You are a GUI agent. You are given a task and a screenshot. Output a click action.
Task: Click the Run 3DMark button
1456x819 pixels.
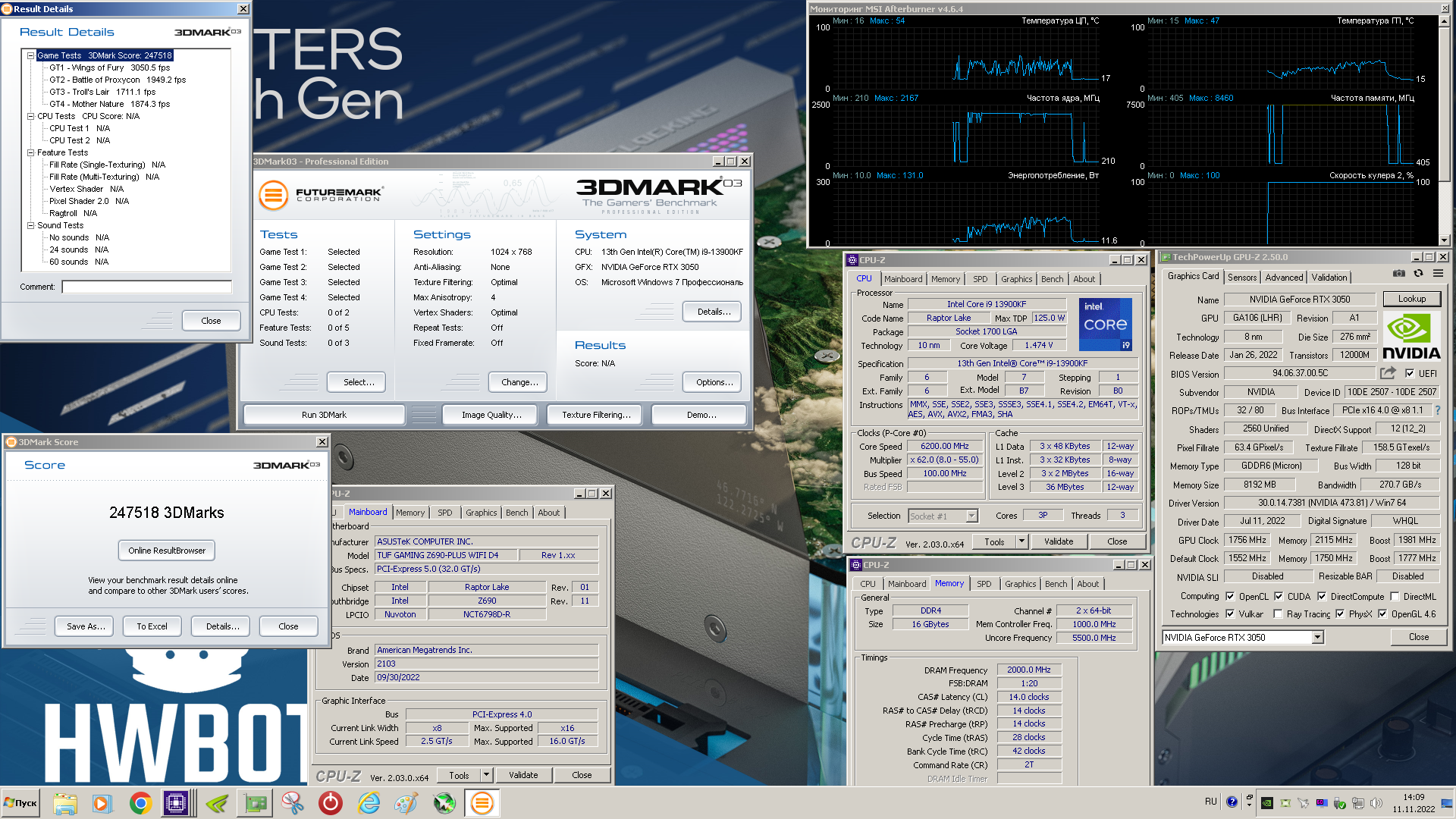[324, 415]
